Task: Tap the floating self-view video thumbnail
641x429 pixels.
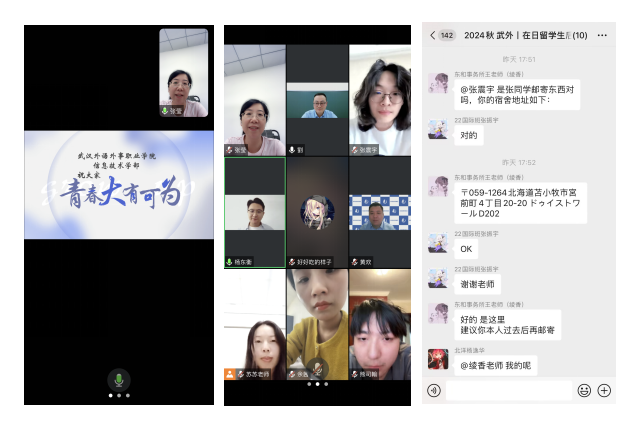Action: pyautogui.click(x=184, y=72)
